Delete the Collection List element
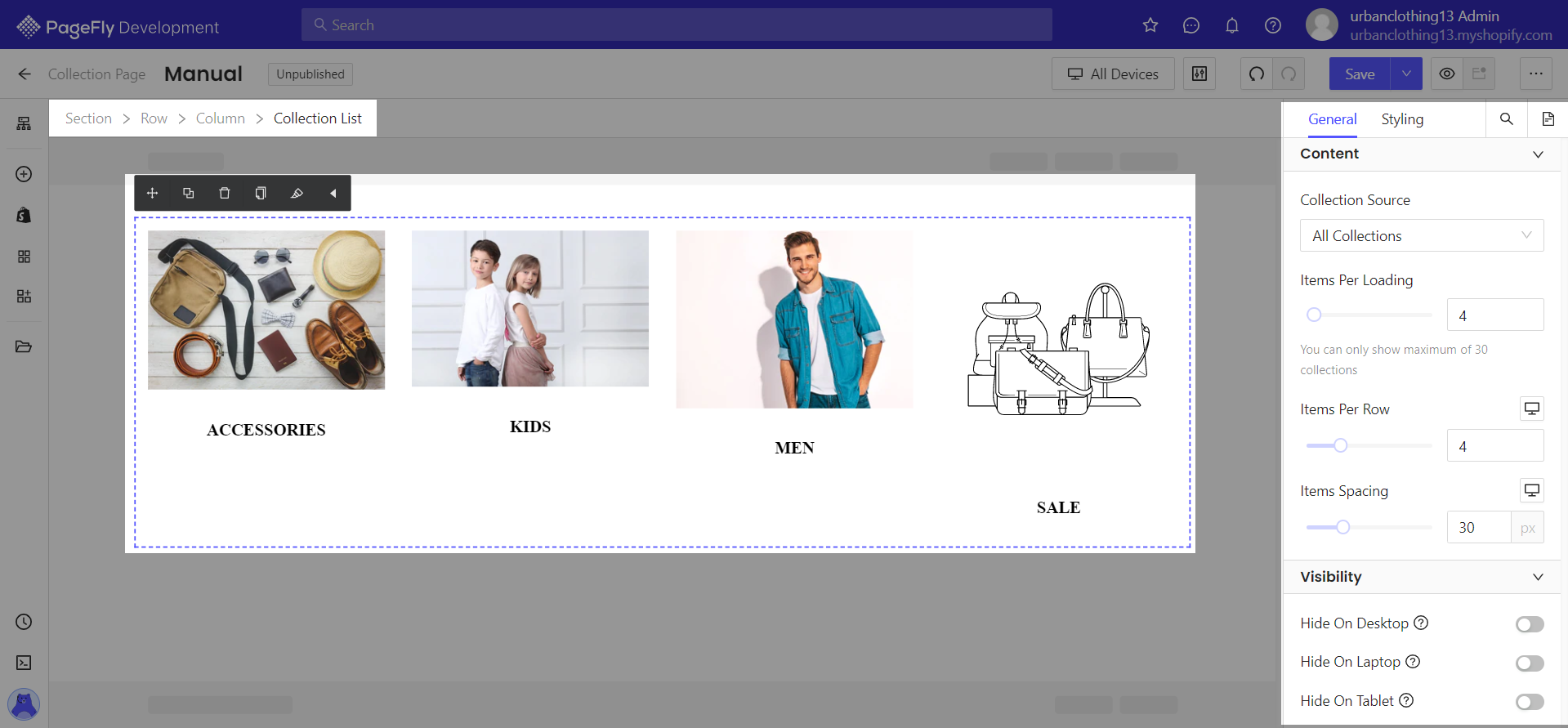This screenshot has width=1568, height=728. click(225, 193)
